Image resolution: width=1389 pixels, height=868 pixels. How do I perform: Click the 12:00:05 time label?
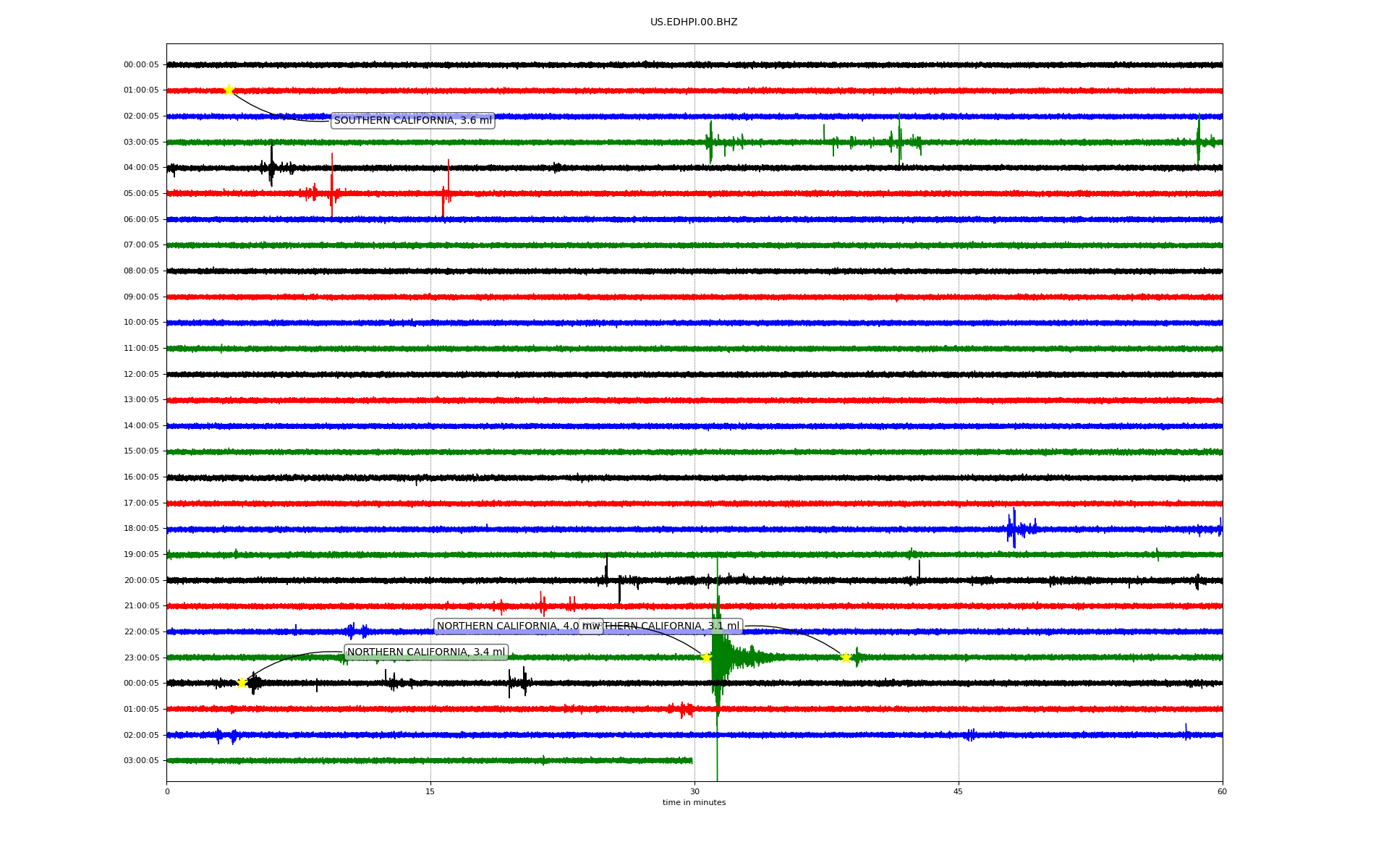point(141,374)
